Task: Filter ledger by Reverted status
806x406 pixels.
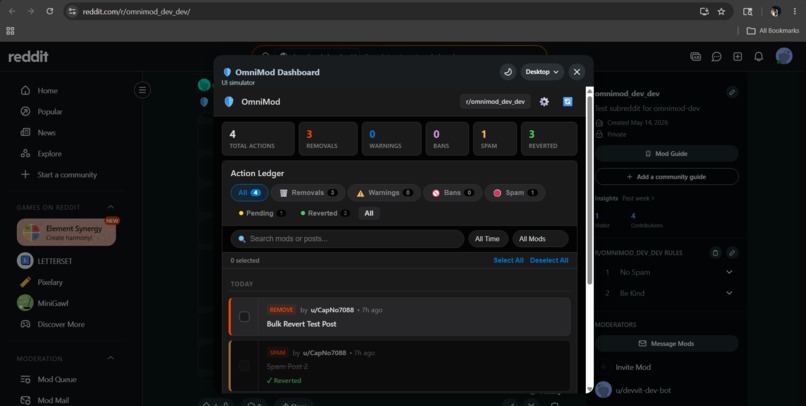Action: click(324, 213)
